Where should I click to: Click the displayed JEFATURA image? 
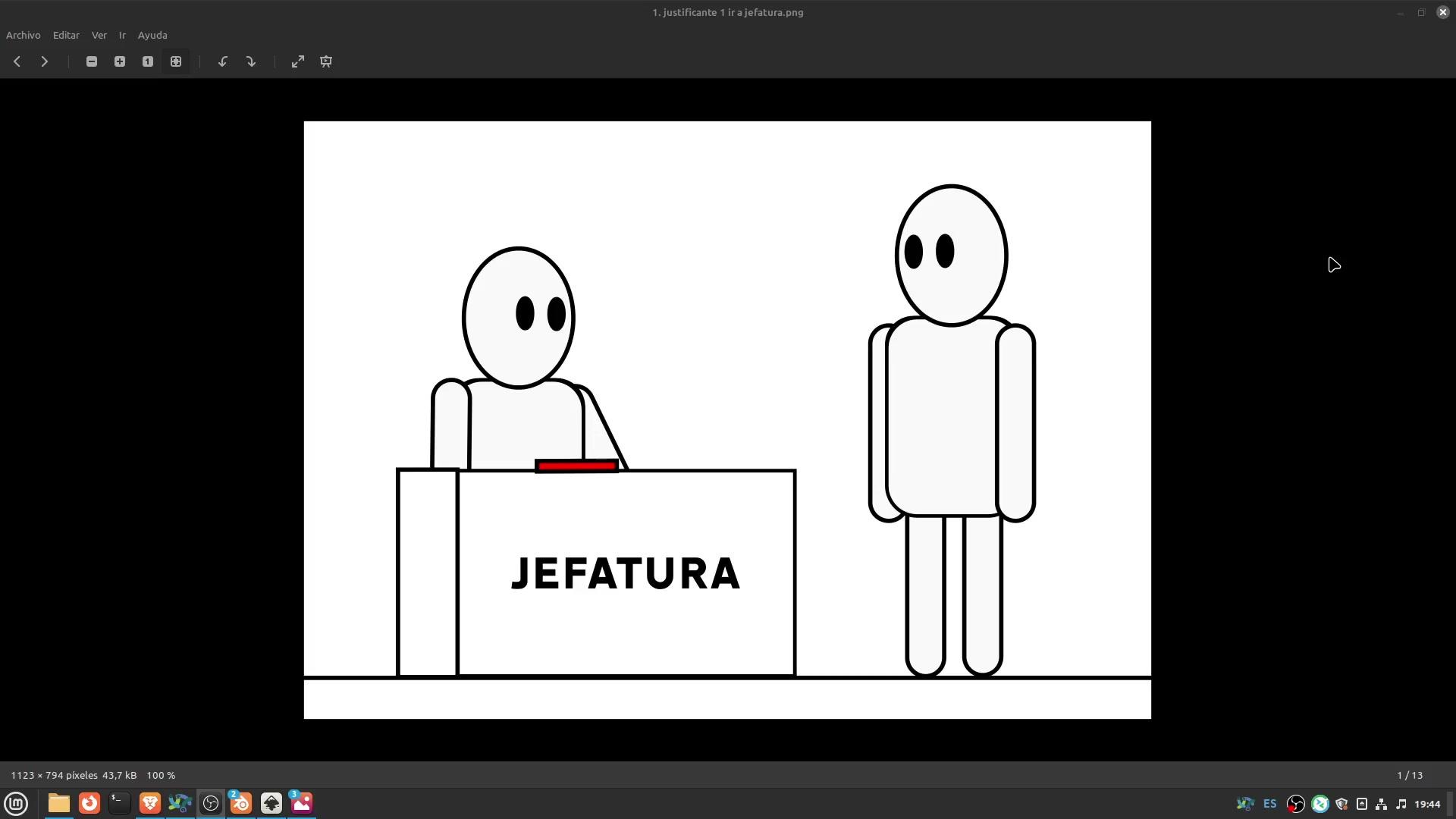point(727,419)
